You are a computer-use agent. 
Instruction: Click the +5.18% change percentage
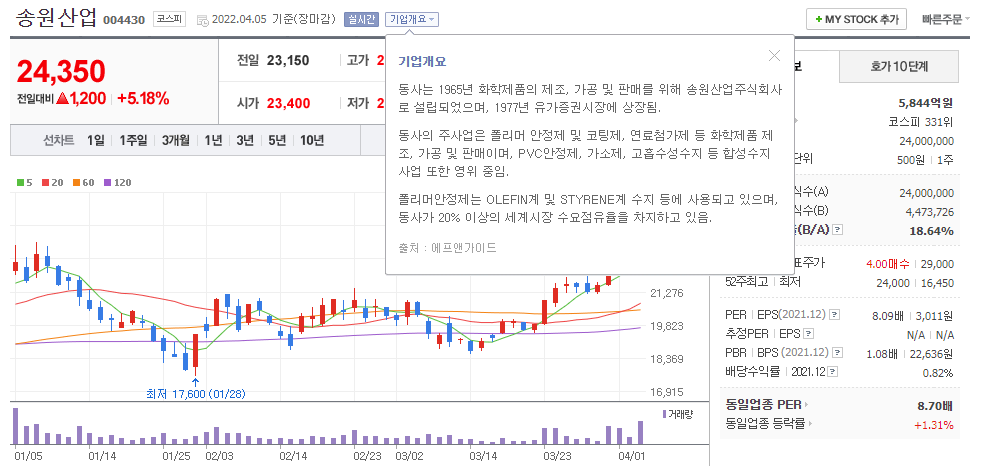(x=143, y=98)
